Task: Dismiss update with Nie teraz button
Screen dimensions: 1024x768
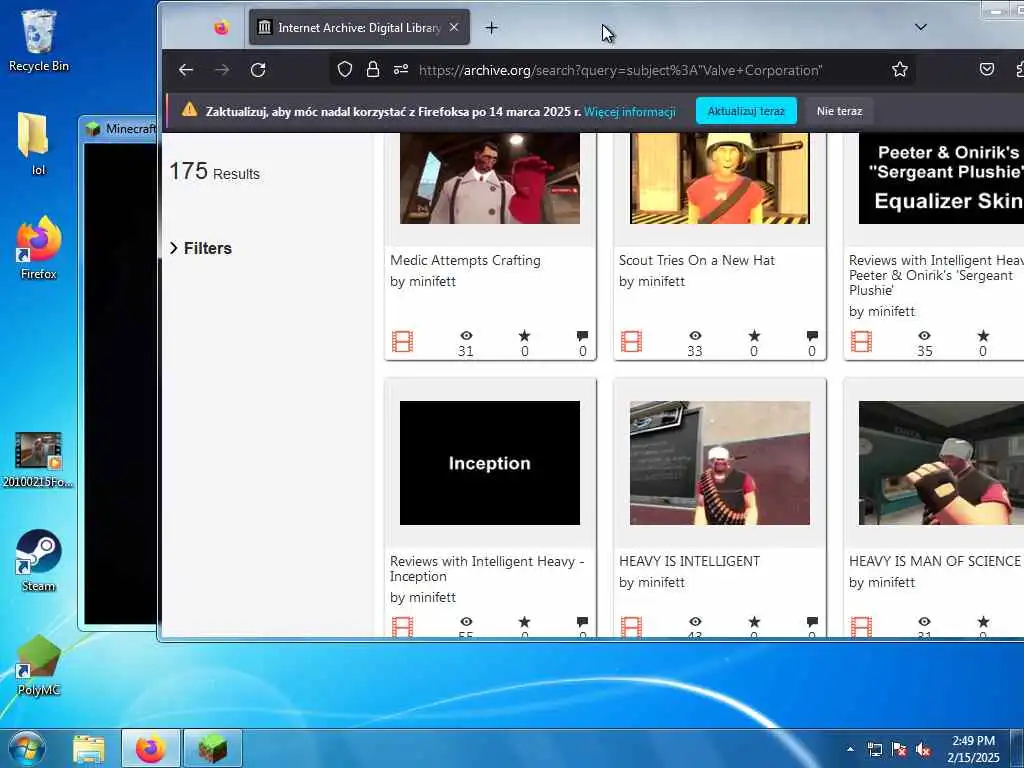Action: pyautogui.click(x=839, y=111)
